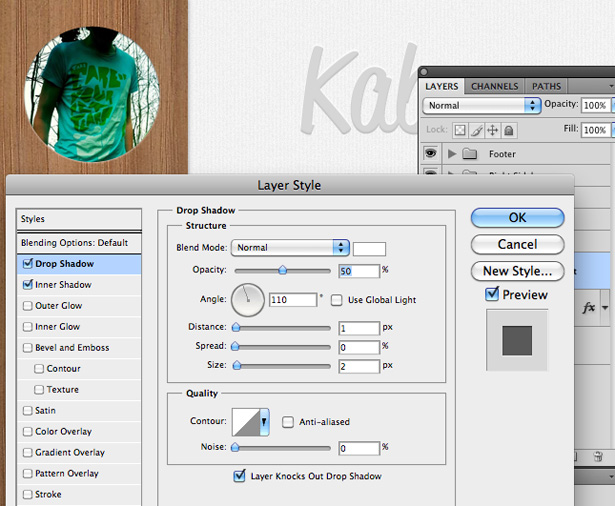Check Use Global Light

(336, 300)
